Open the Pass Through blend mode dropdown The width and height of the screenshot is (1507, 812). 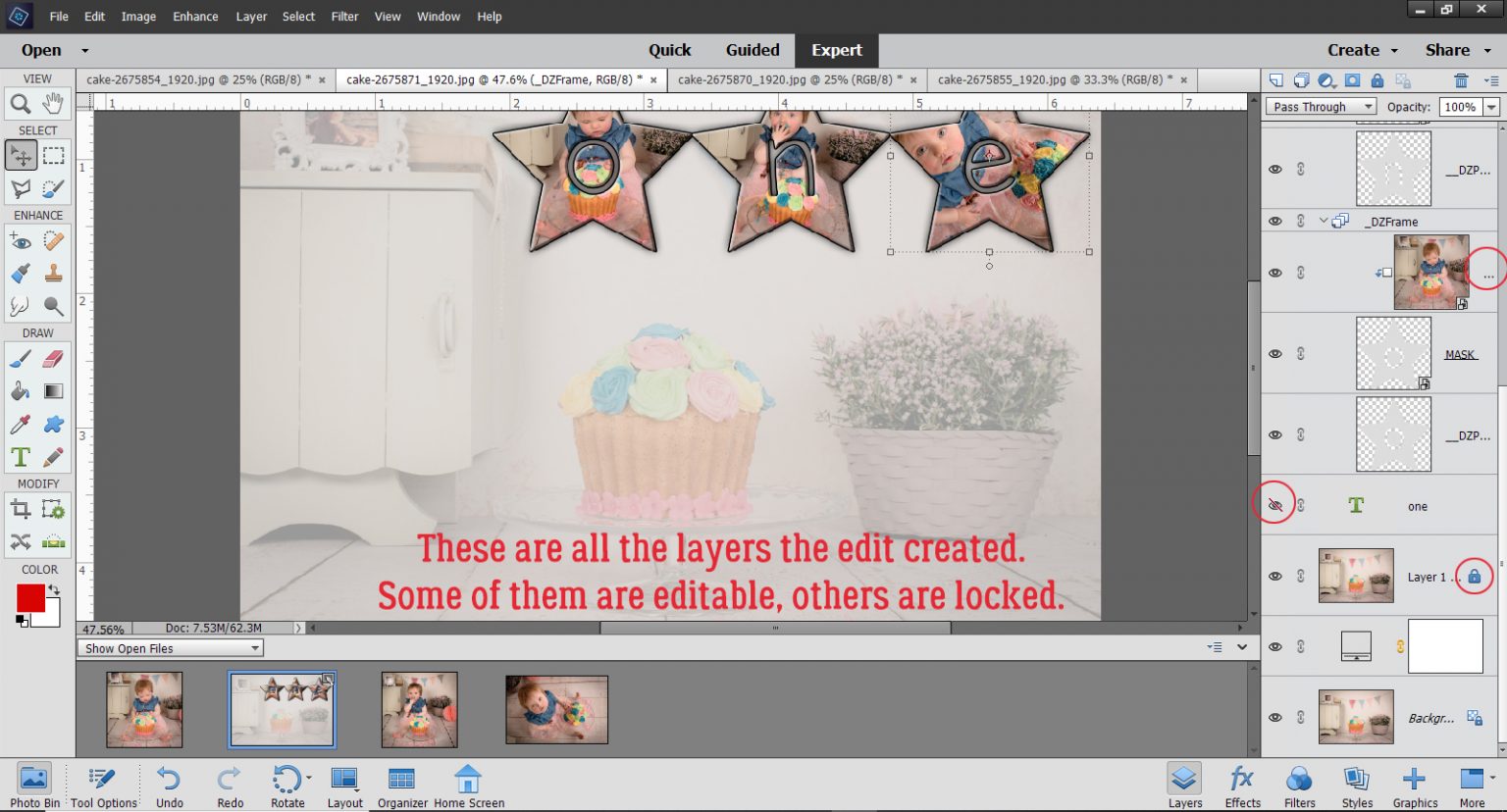pyautogui.click(x=1320, y=106)
